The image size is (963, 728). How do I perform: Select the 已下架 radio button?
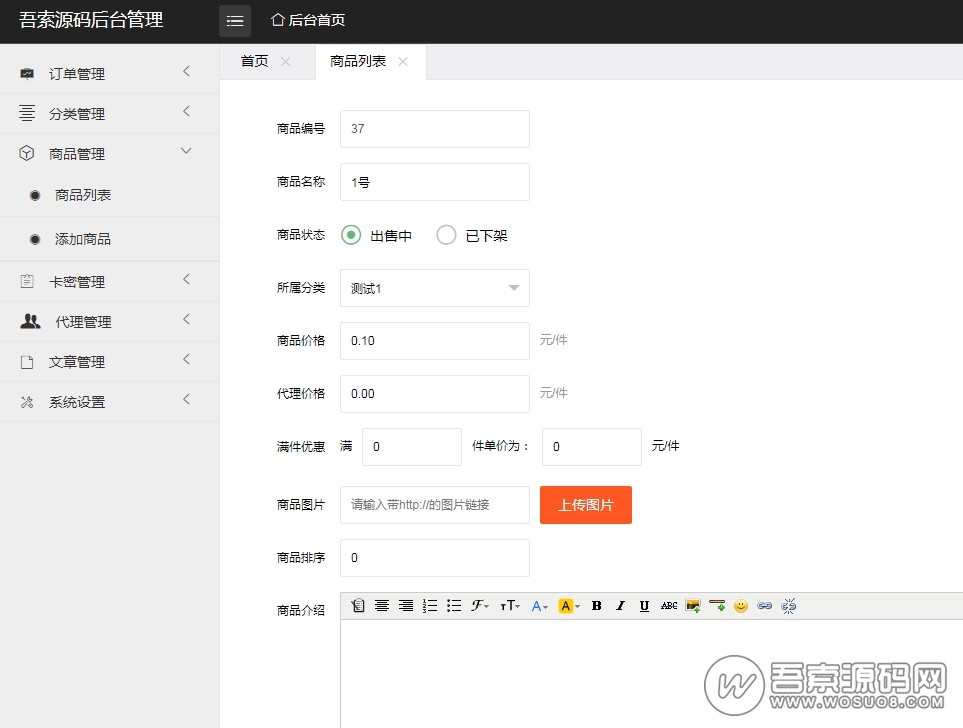click(x=446, y=235)
